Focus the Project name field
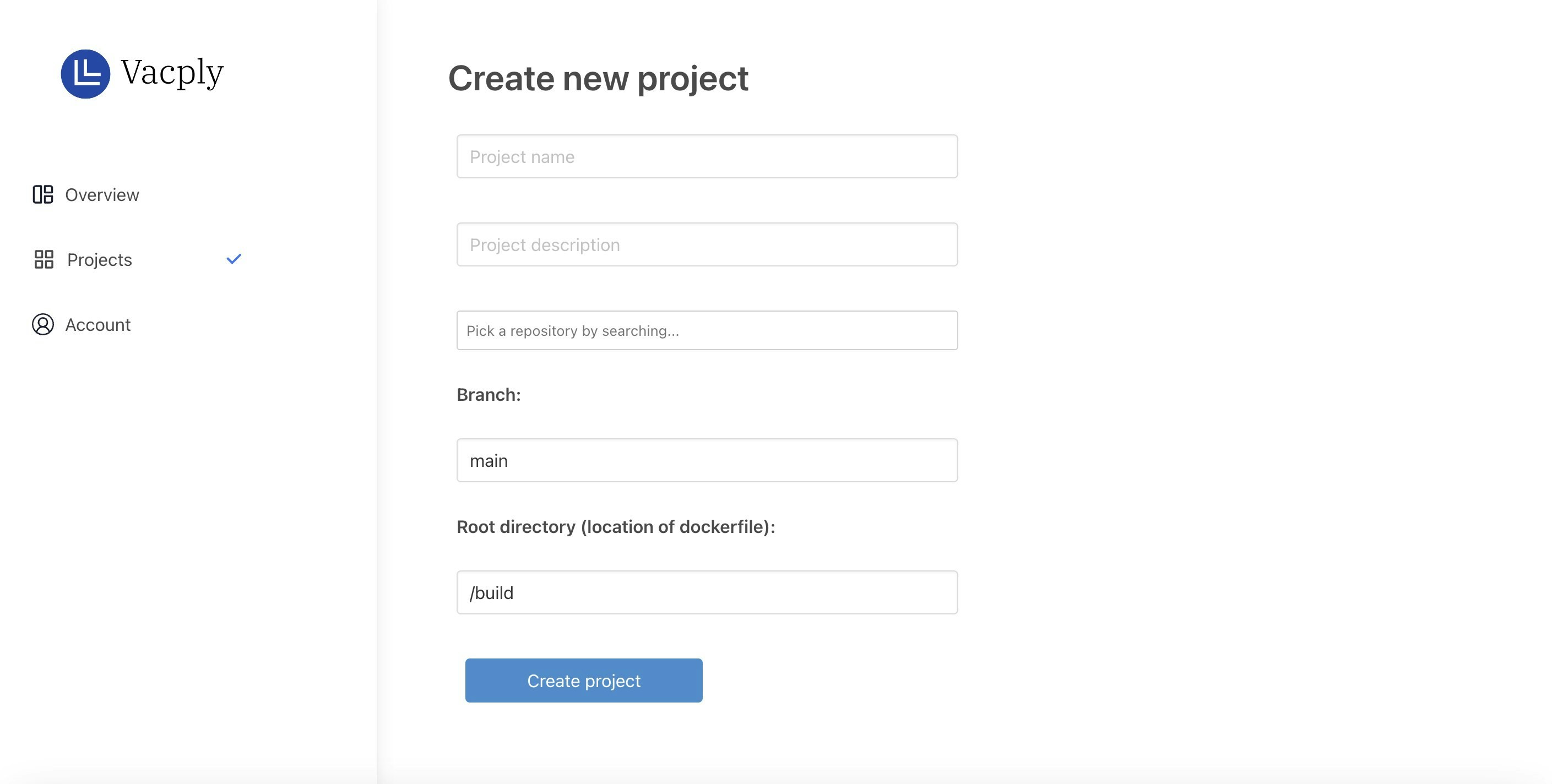Viewport: 1552px width, 784px height. coord(707,156)
